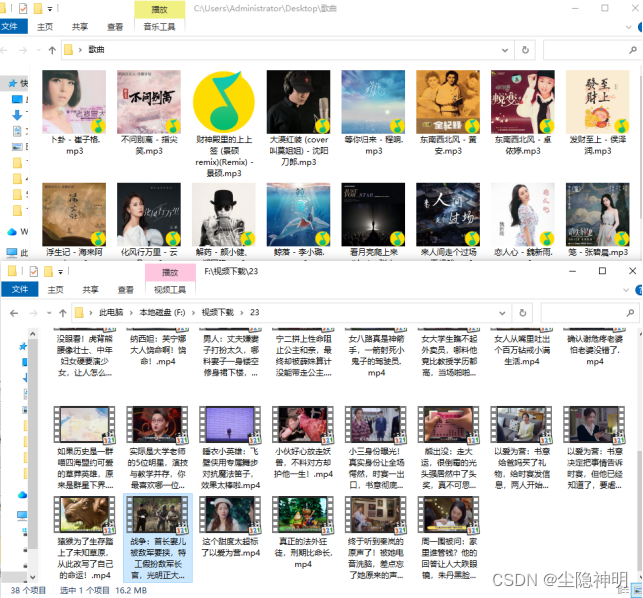This screenshot has height=598, width=643.
Task: Click search box in 歌曲 window
Action: (592, 50)
